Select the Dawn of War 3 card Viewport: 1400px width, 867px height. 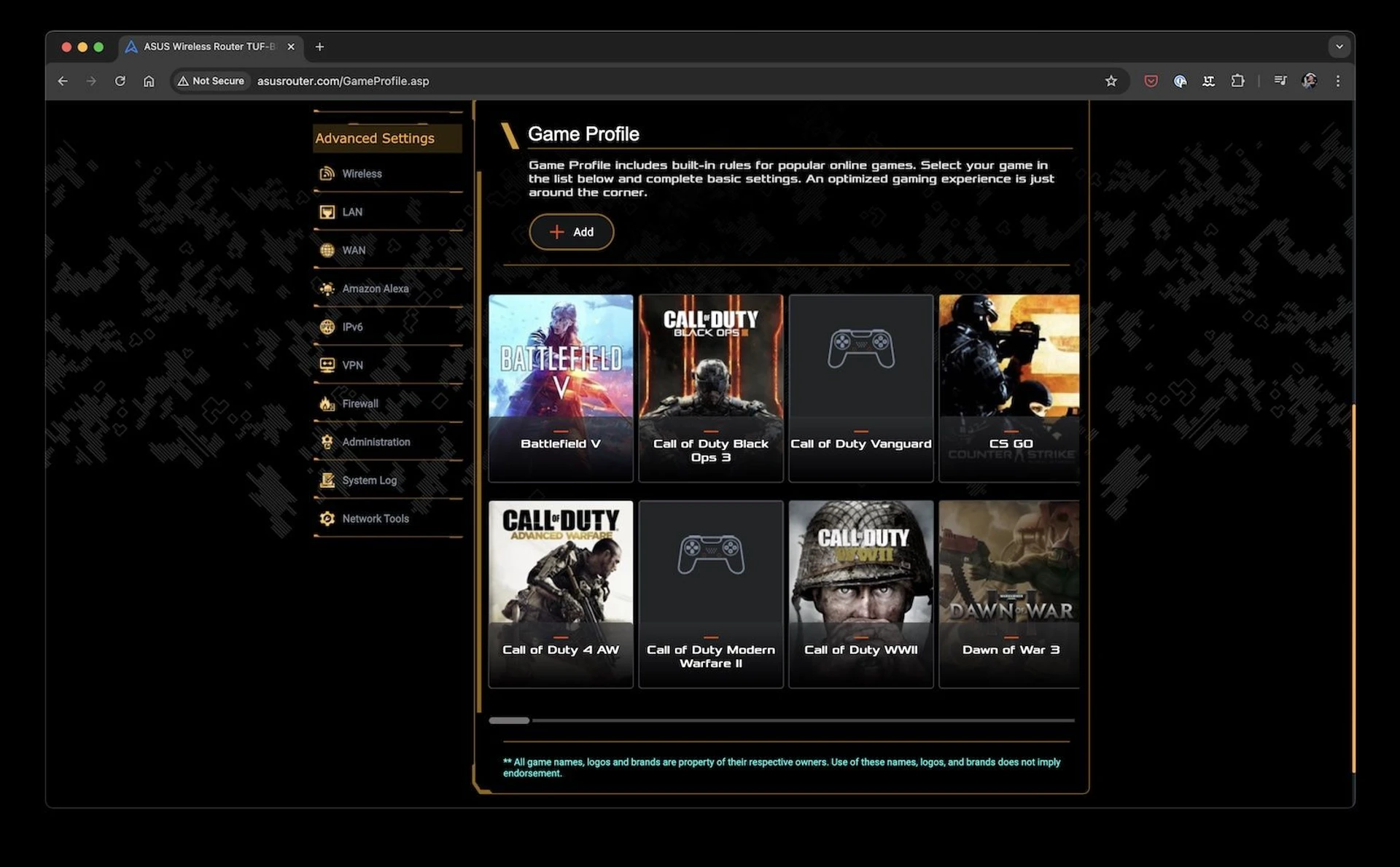(x=1009, y=594)
